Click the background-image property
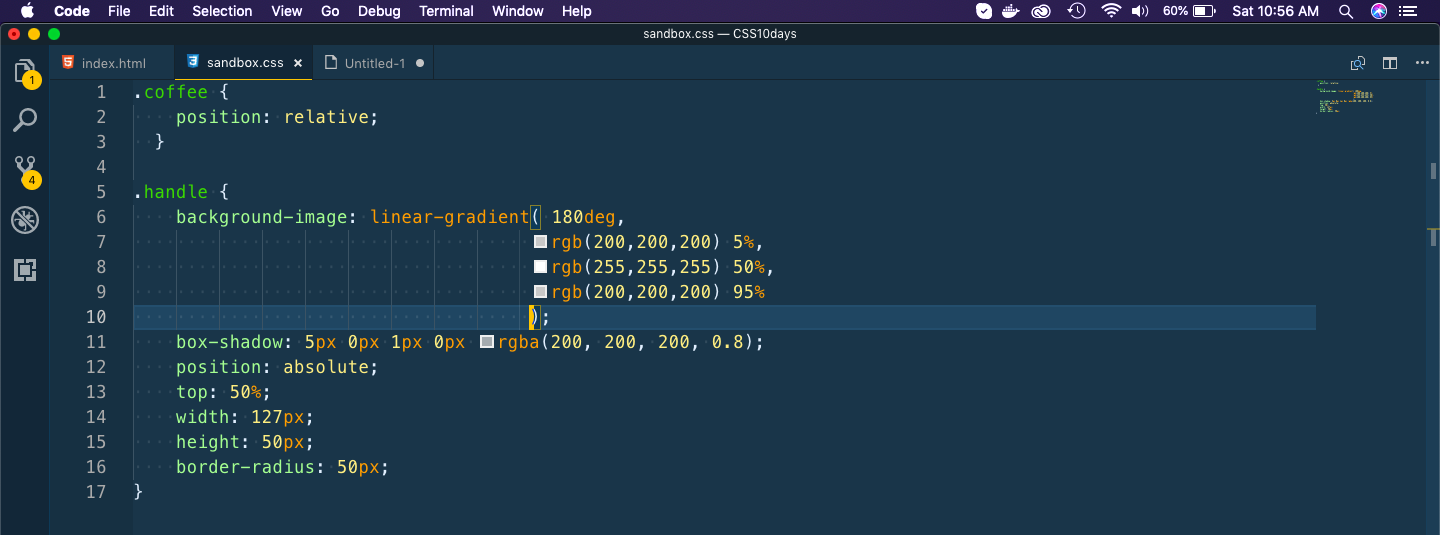Screen dimensions: 1440x535 263,217
